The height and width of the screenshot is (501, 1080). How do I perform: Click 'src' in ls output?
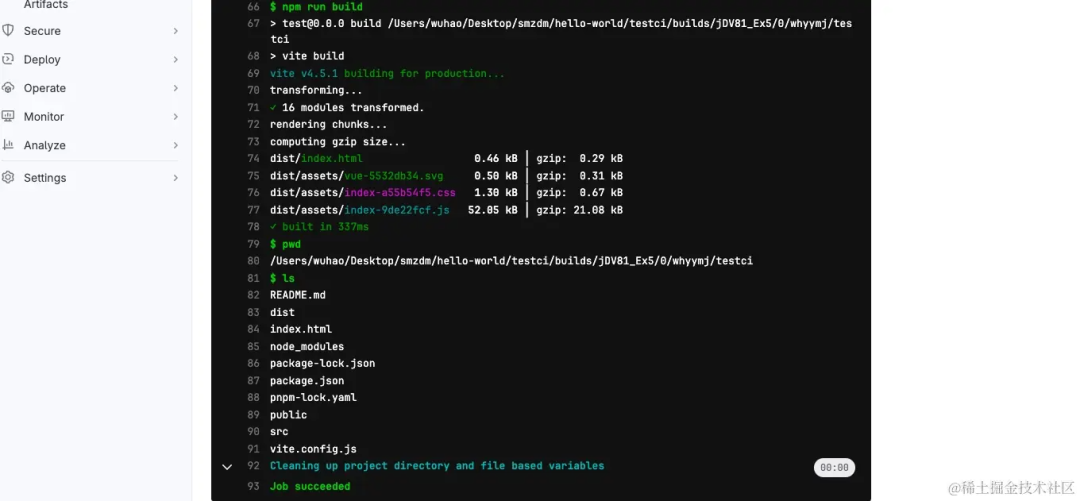point(279,431)
